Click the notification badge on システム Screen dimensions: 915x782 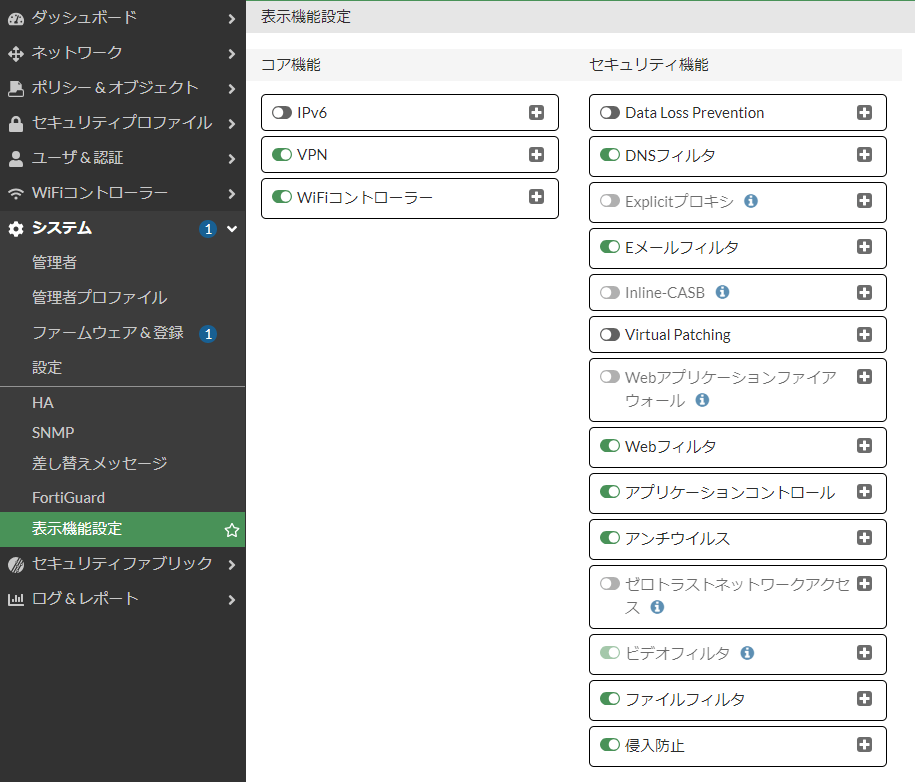(x=206, y=228)
